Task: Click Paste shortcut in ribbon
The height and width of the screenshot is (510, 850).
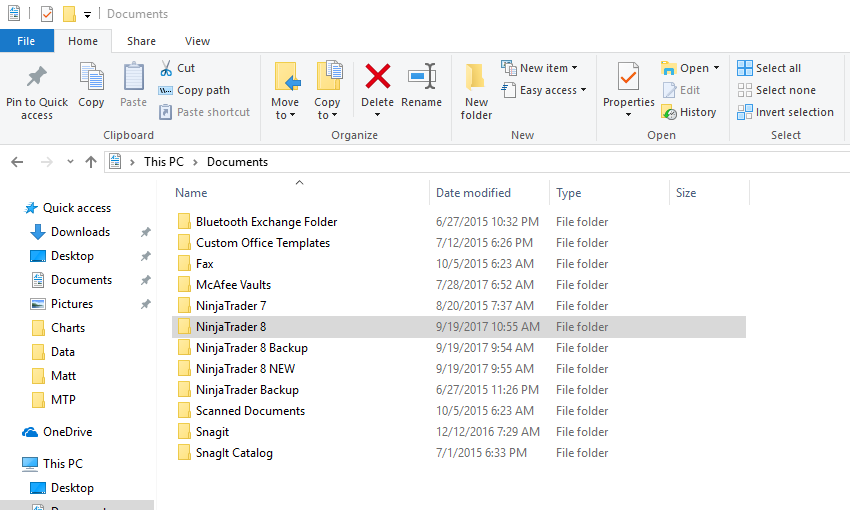Action: [x=204, y=112]
